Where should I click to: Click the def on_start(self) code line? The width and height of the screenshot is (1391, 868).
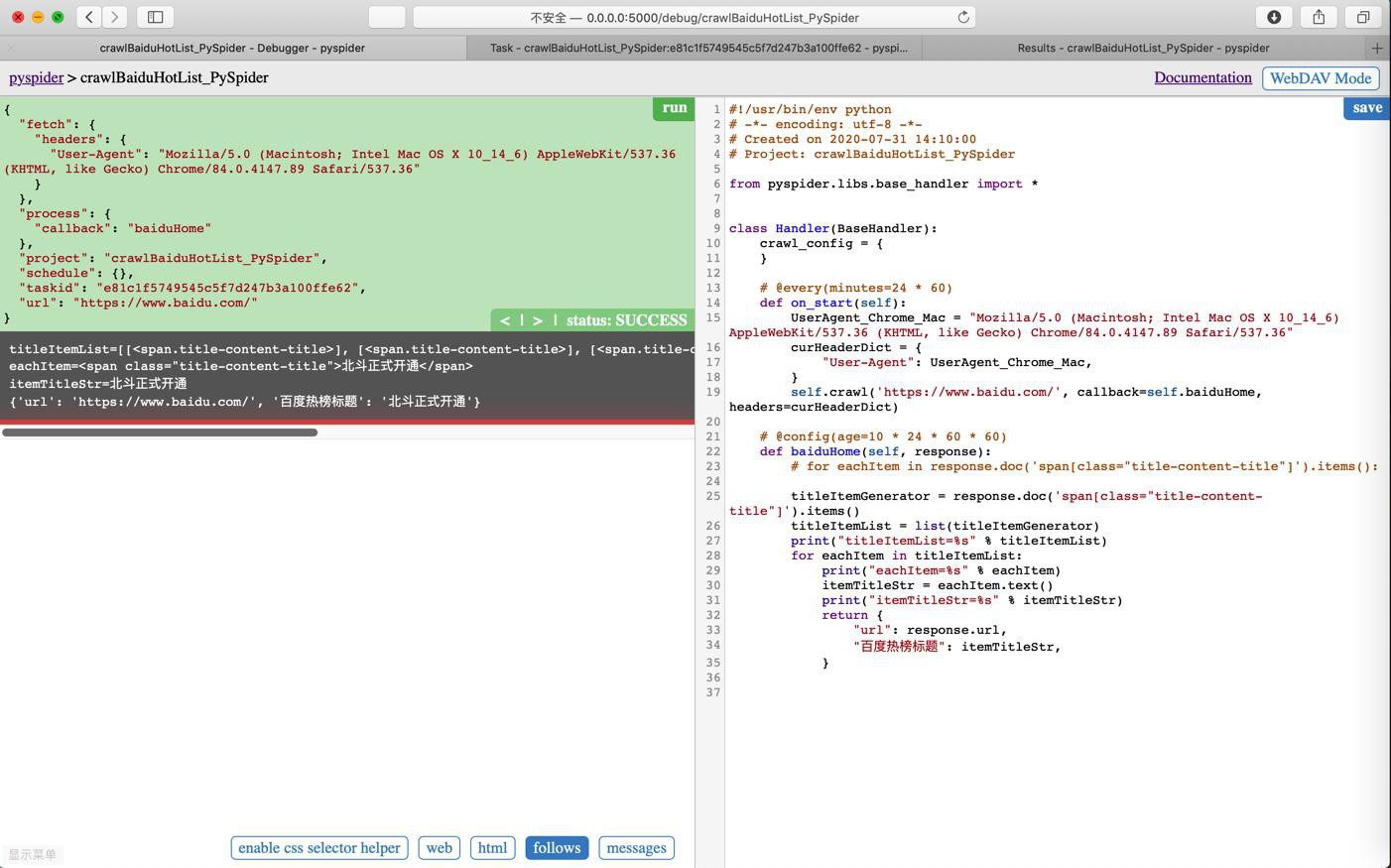pos(833,303)
